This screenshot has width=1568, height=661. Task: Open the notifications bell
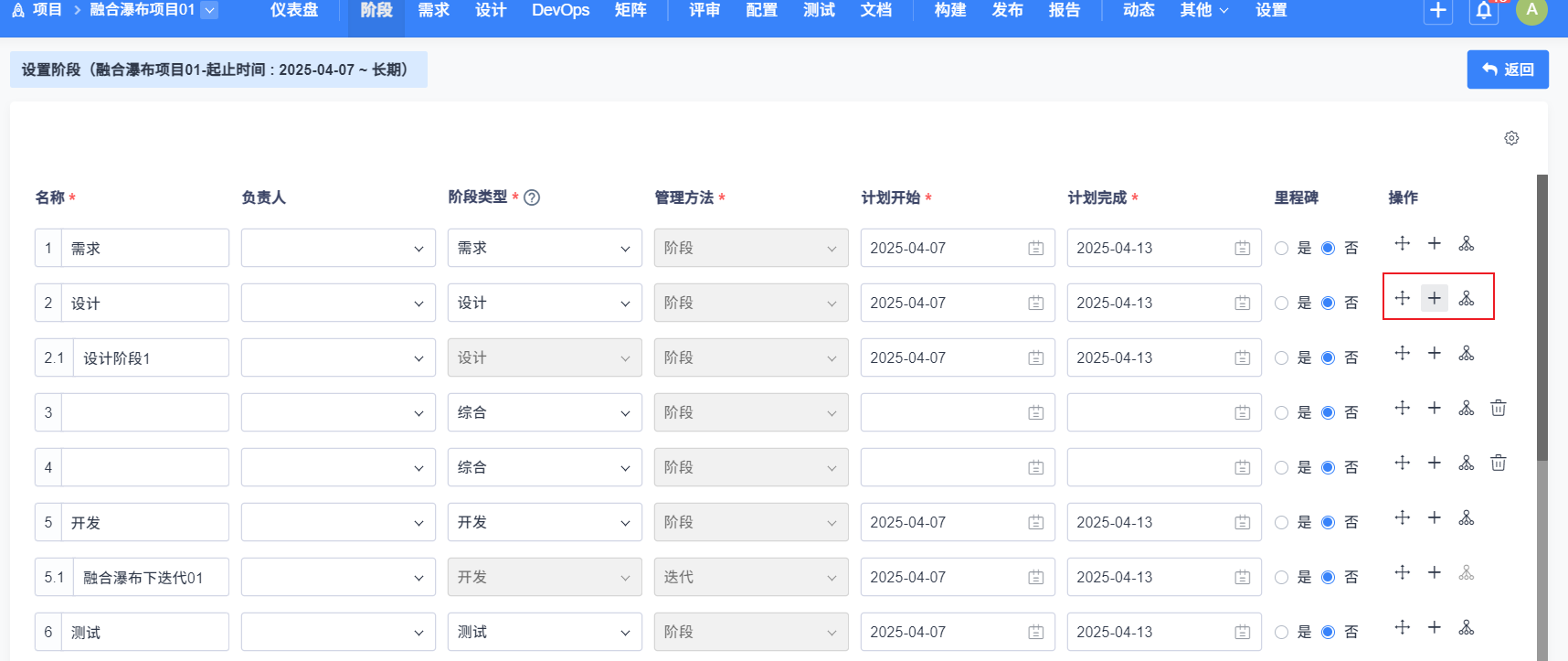click(x=1484, y=11)
